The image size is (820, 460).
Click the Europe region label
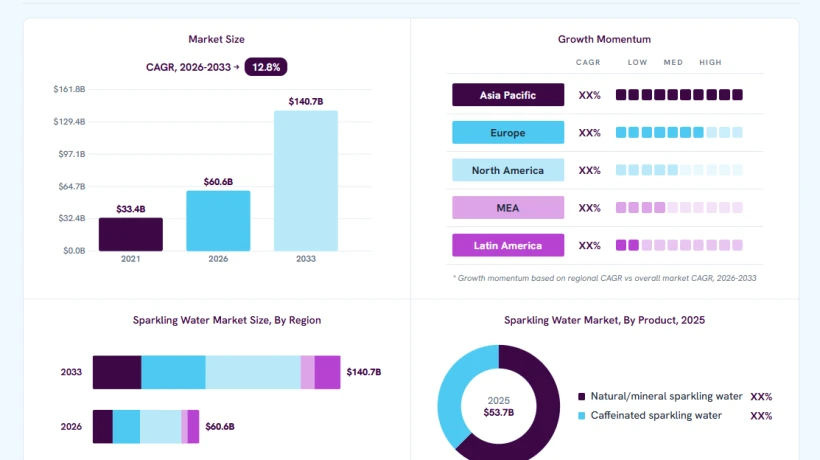[508, 133]
